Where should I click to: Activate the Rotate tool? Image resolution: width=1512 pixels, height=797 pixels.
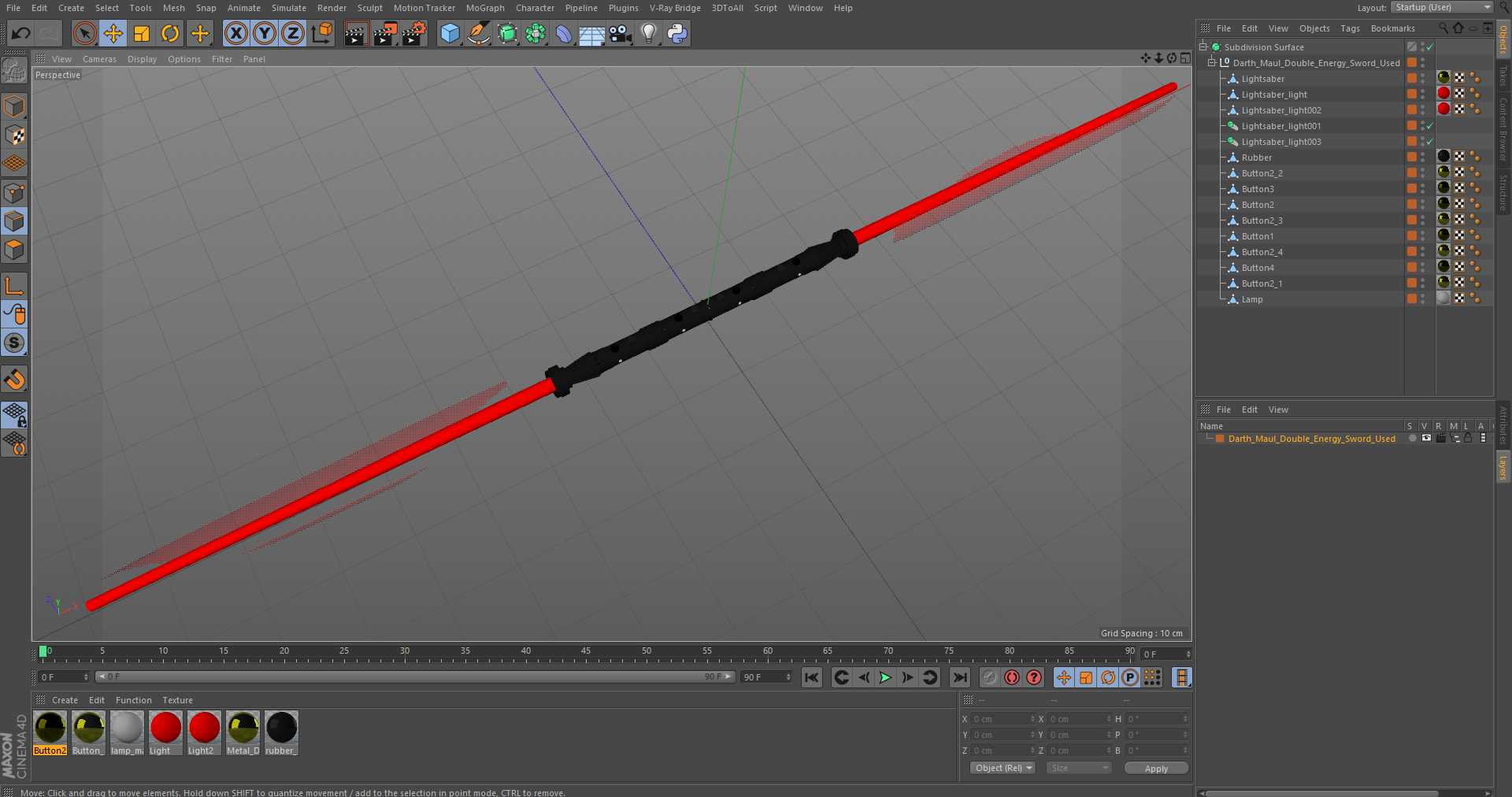click(x=170, y=33)
